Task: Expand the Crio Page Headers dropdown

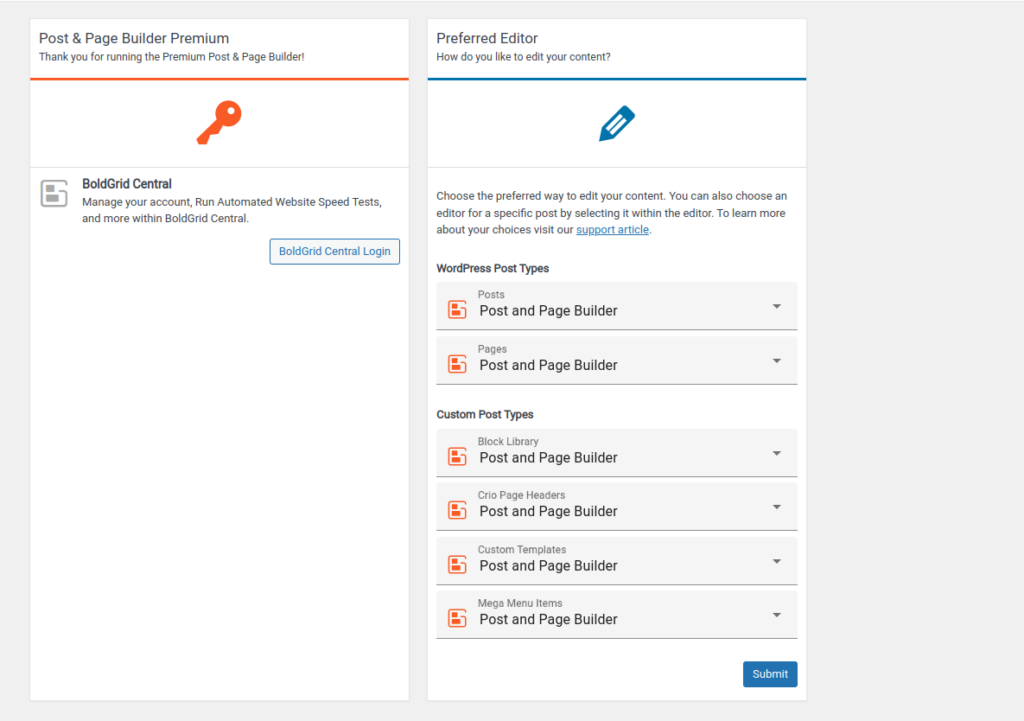Action: point(776,507)
